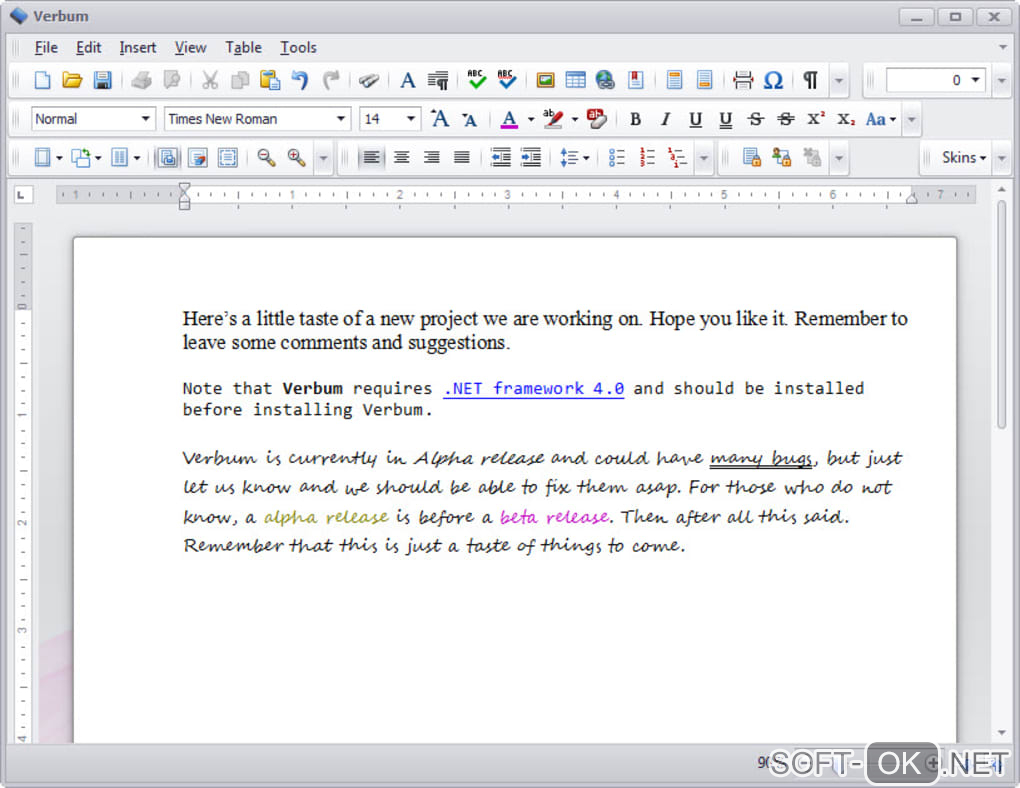Insert bookmark icon
The height and width of the screenshot is (788, 1020).
click(x=636, y=81)
